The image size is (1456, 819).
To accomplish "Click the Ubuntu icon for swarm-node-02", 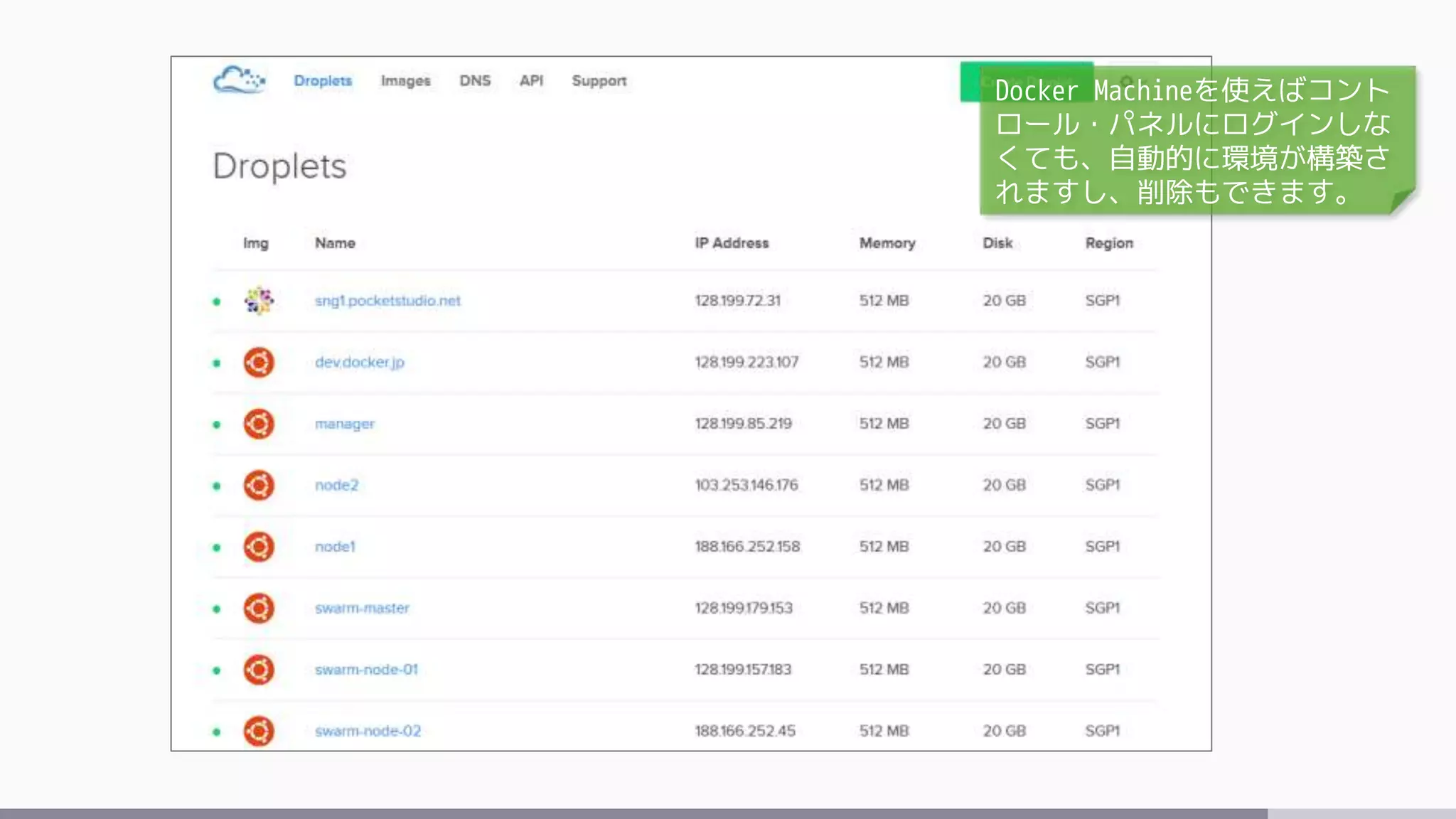I will click(259, 731).
